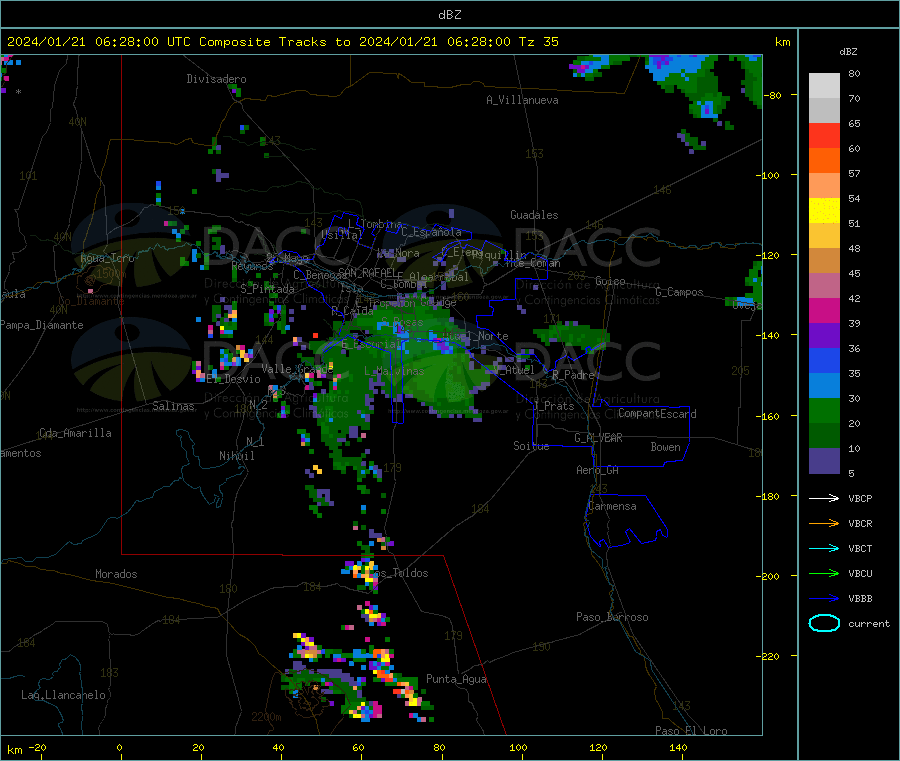
Task: Select the 80 dBZ light gray swatch
Action: coord(824,86)
